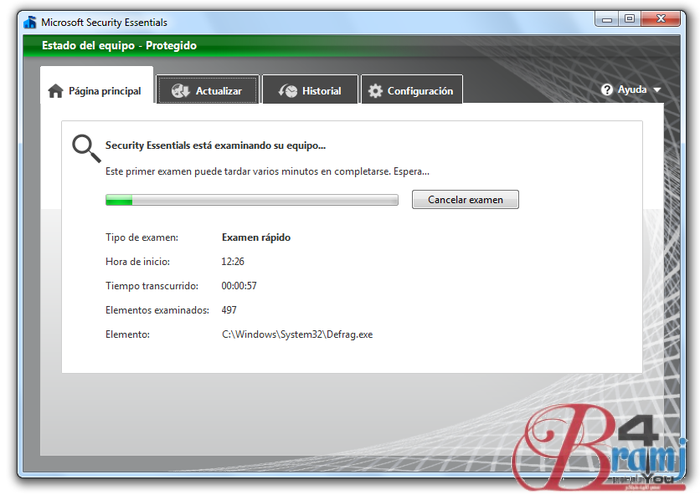Image resolution: width=700 pixels, height=495 pixels.
Task: Click the 'Hora de inicio:' label
Action: click(x=138, y=262)
